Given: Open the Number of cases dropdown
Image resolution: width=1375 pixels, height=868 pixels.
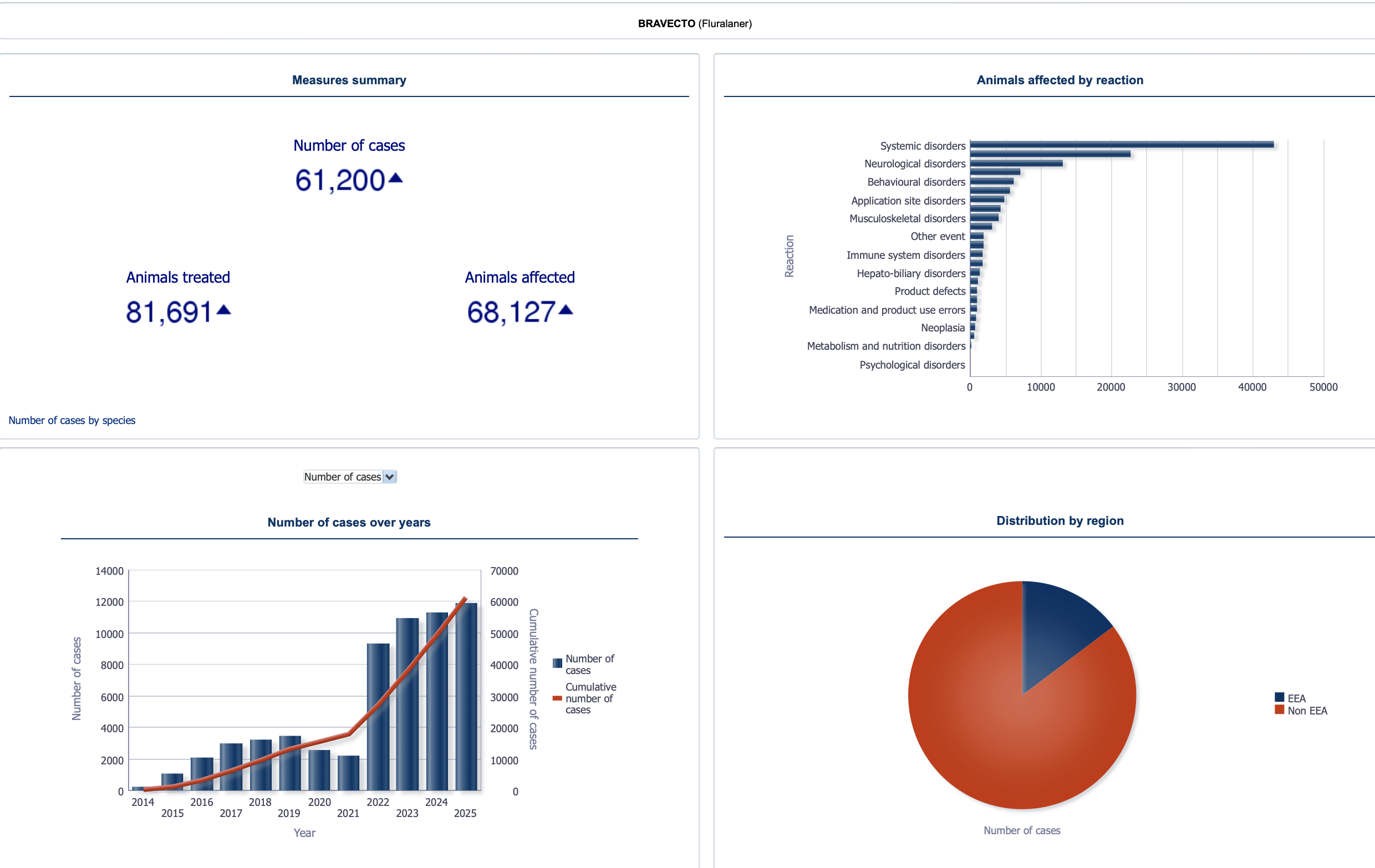Looking at the screenshot, I should [x=349, y=477].
